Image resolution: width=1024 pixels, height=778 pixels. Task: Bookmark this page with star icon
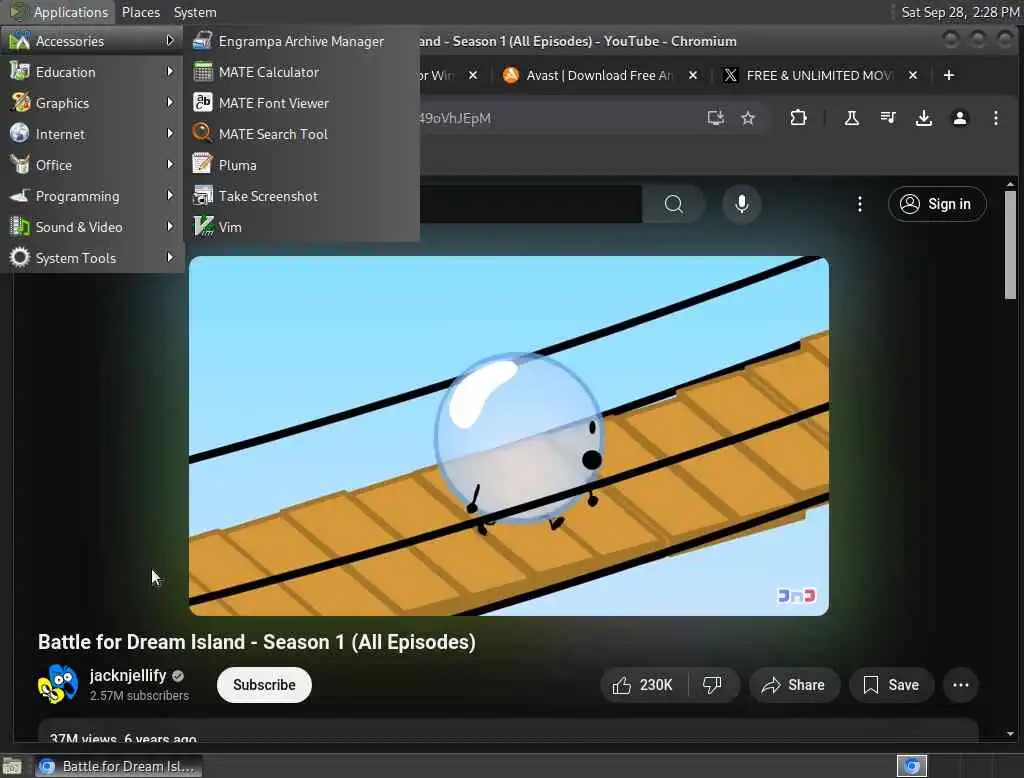(748, 118)
